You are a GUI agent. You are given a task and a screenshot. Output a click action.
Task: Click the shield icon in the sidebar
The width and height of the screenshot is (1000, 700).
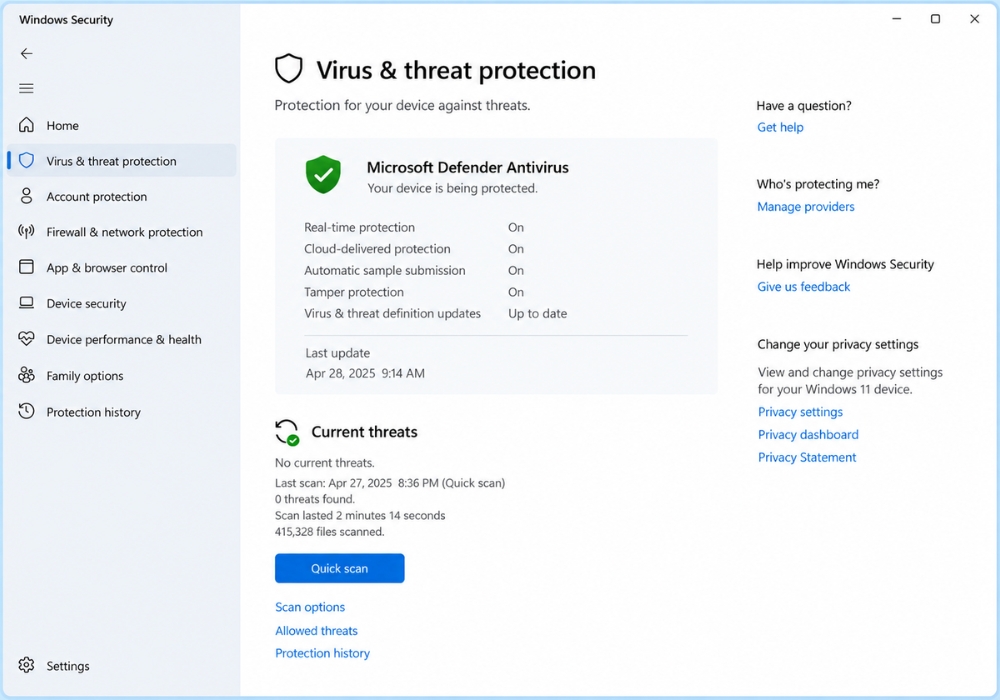pyautogui.click(x=26, y=161)
